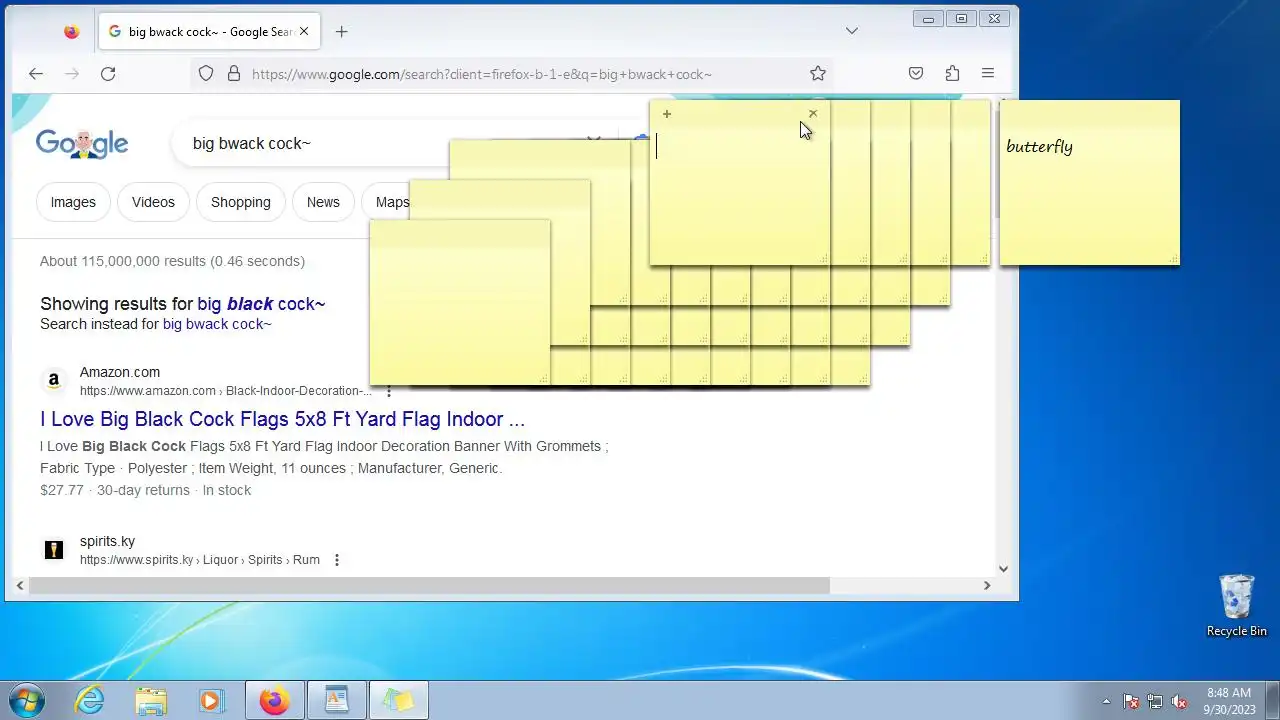This screenshot has width=1280, height=720.
Task: Open the spirits.ky result site name
Action: click(107, 541)
